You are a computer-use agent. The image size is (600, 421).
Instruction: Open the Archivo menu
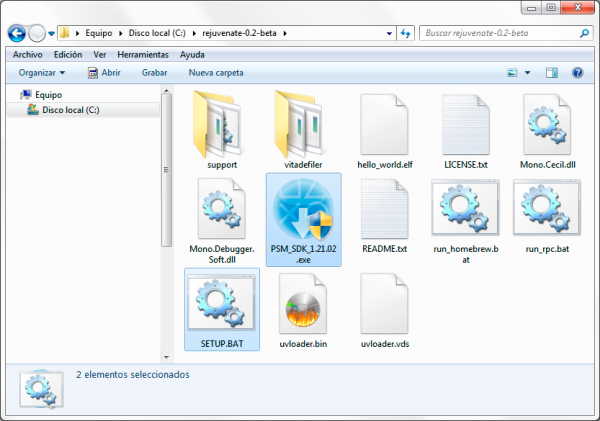(28, 55)
